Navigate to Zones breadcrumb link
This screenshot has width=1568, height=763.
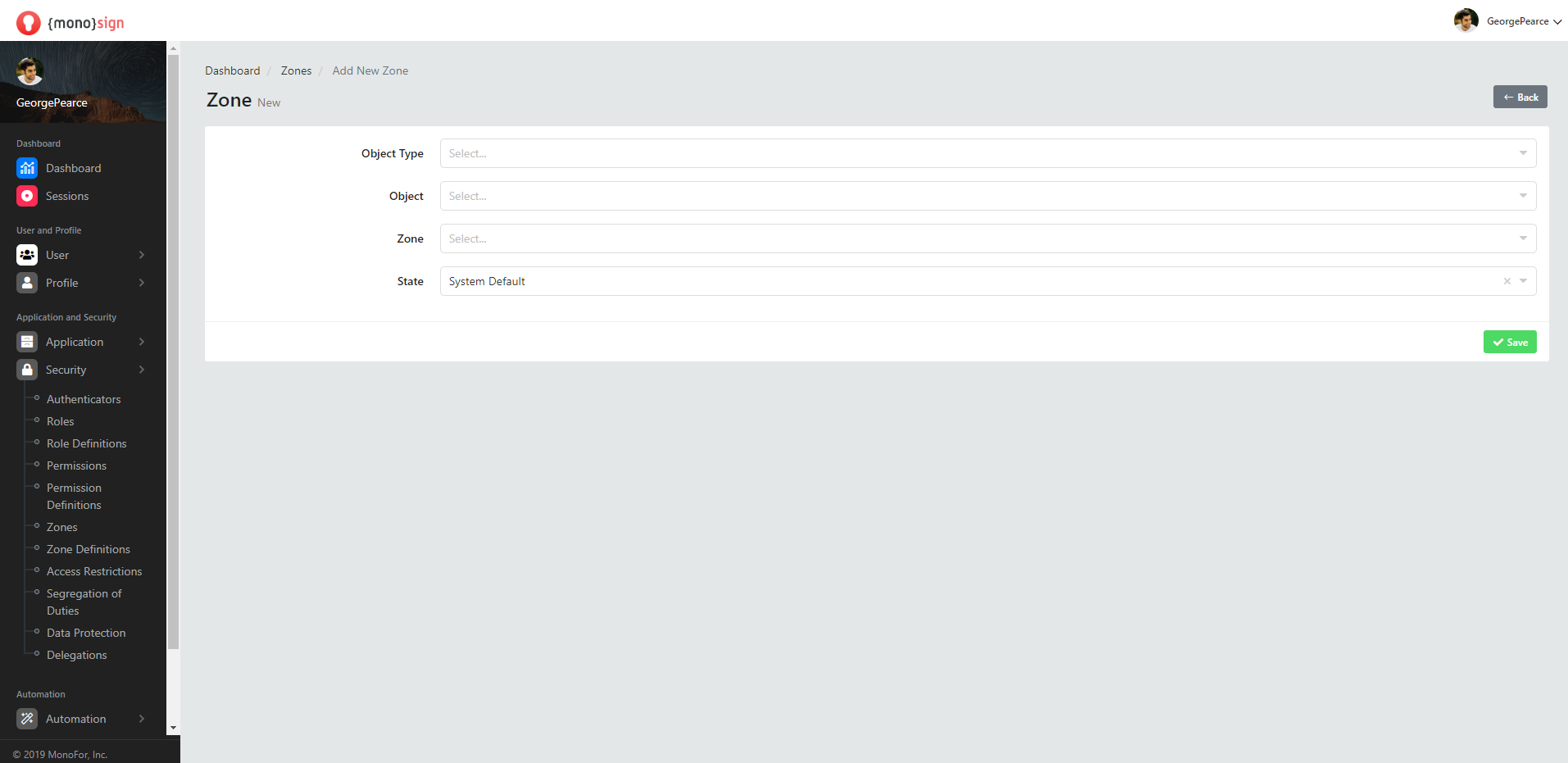coord(296,70)
